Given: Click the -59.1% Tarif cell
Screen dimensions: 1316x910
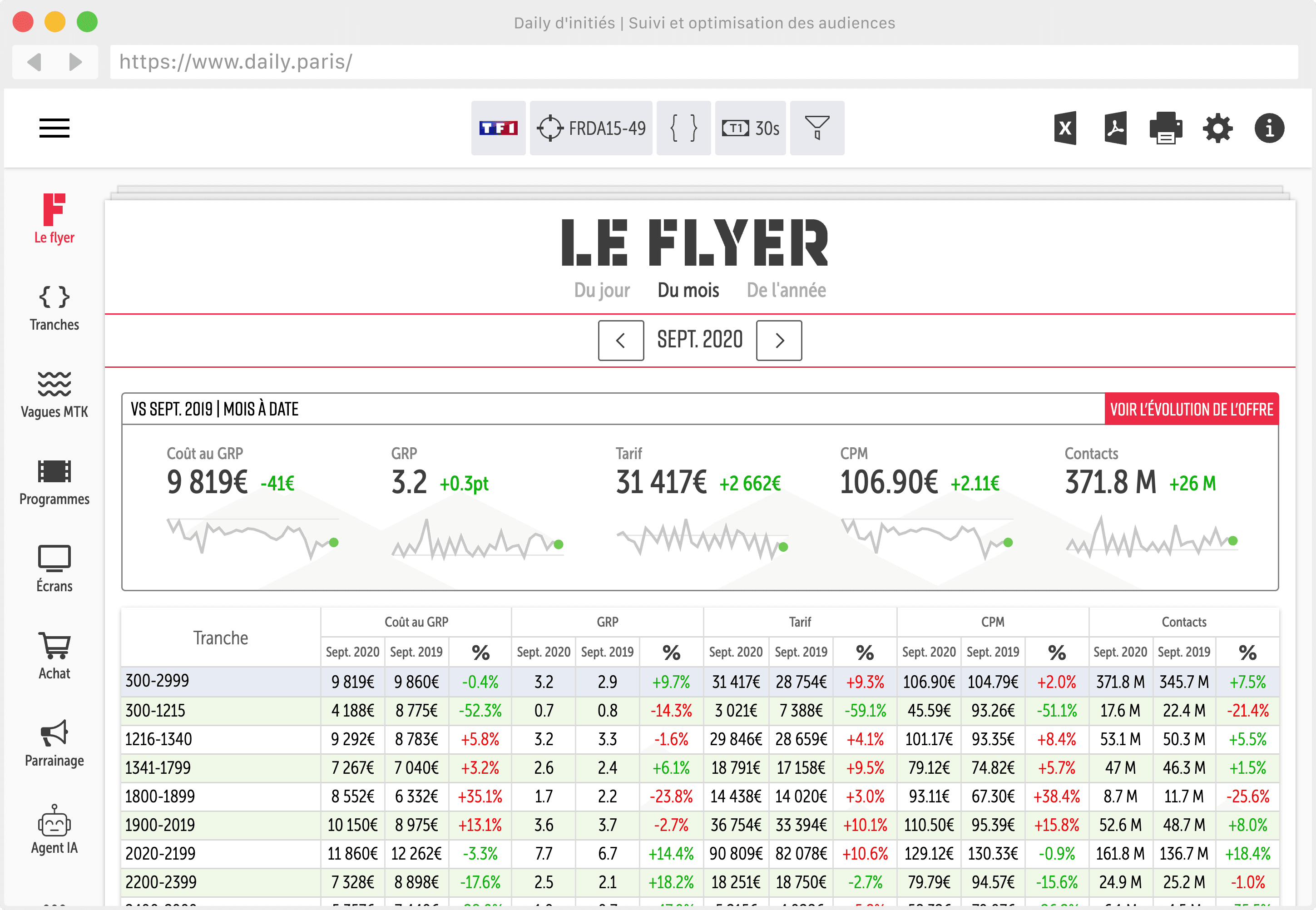Looking at the screenshot, I should click(865, 711).
